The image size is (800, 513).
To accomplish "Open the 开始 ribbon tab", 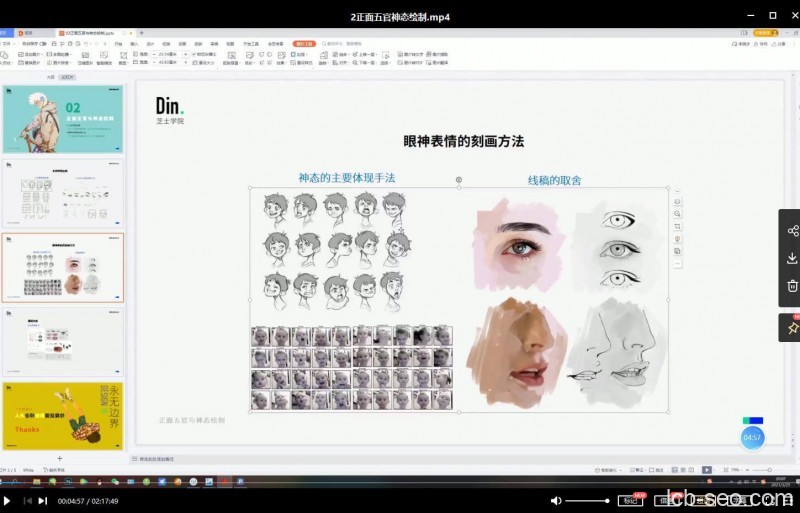I will pos(118,44).
